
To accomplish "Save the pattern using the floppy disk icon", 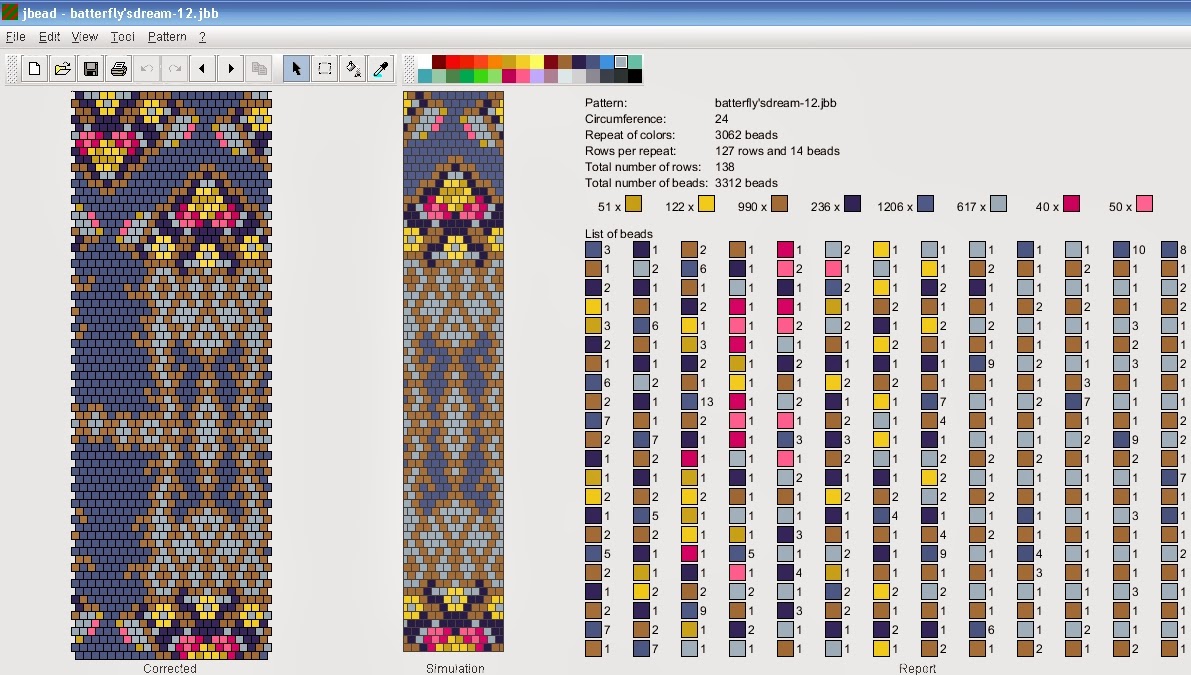I will (90, 69).
